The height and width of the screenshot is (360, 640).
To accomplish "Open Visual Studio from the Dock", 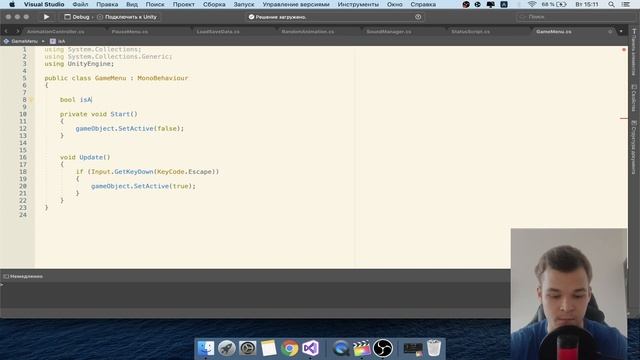I will (x=311, y=349).
